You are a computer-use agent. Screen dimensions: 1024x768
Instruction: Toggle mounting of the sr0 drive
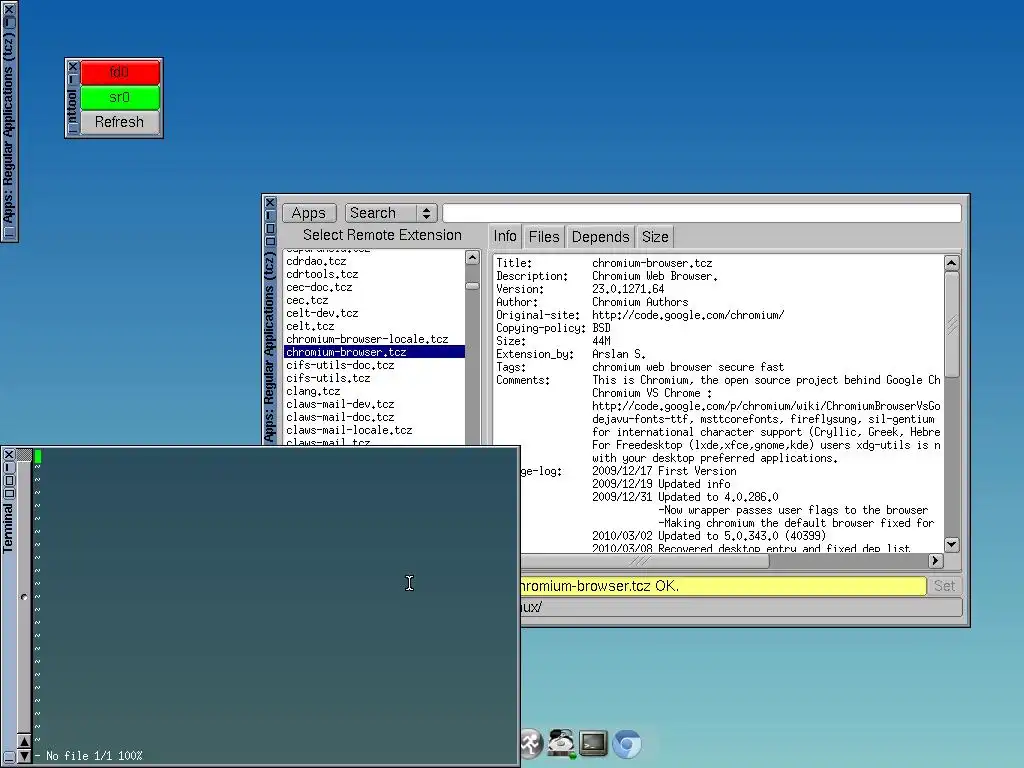[x=120, y=97]
